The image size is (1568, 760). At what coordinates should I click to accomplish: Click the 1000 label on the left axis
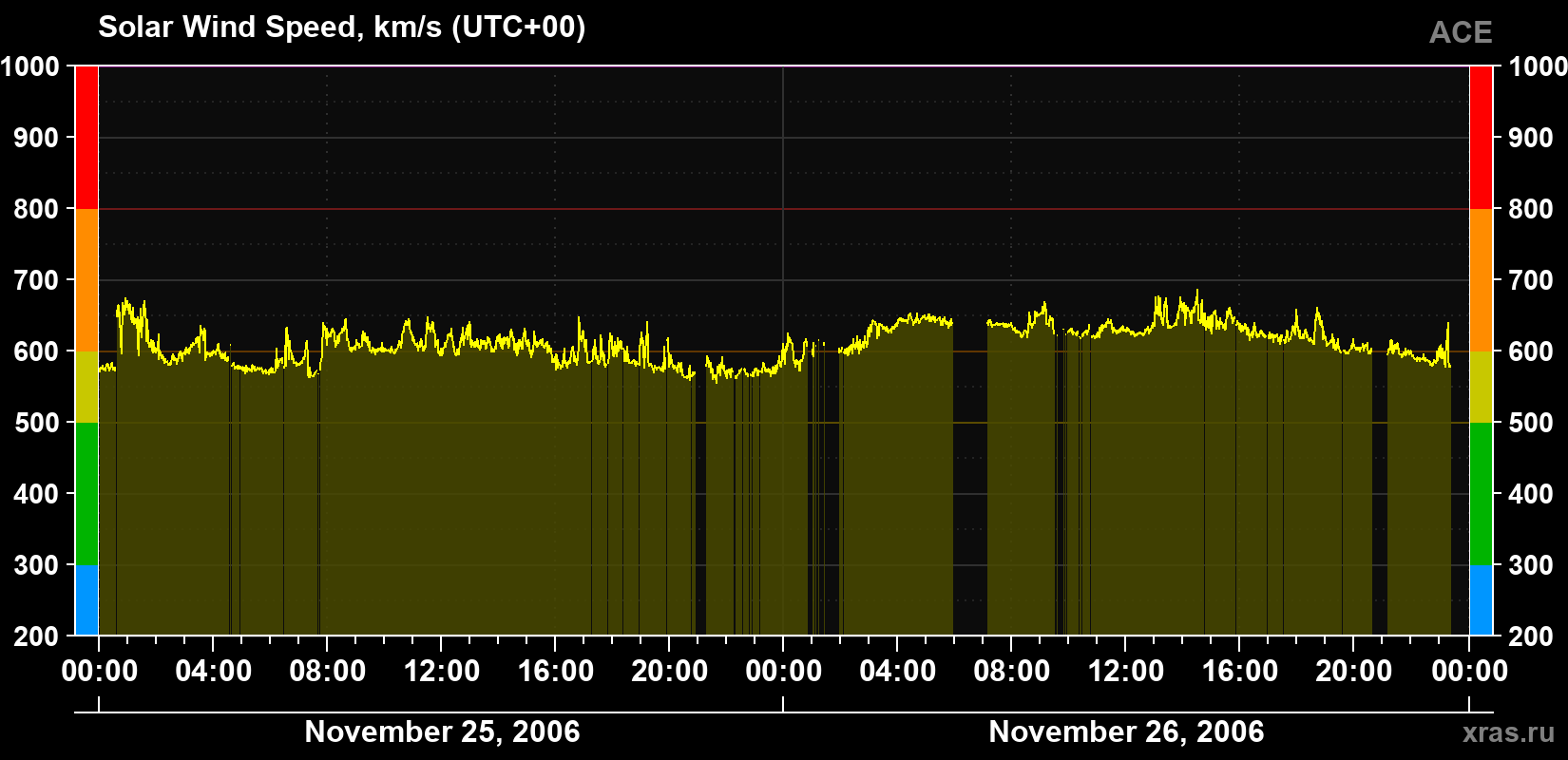(30, 66)
